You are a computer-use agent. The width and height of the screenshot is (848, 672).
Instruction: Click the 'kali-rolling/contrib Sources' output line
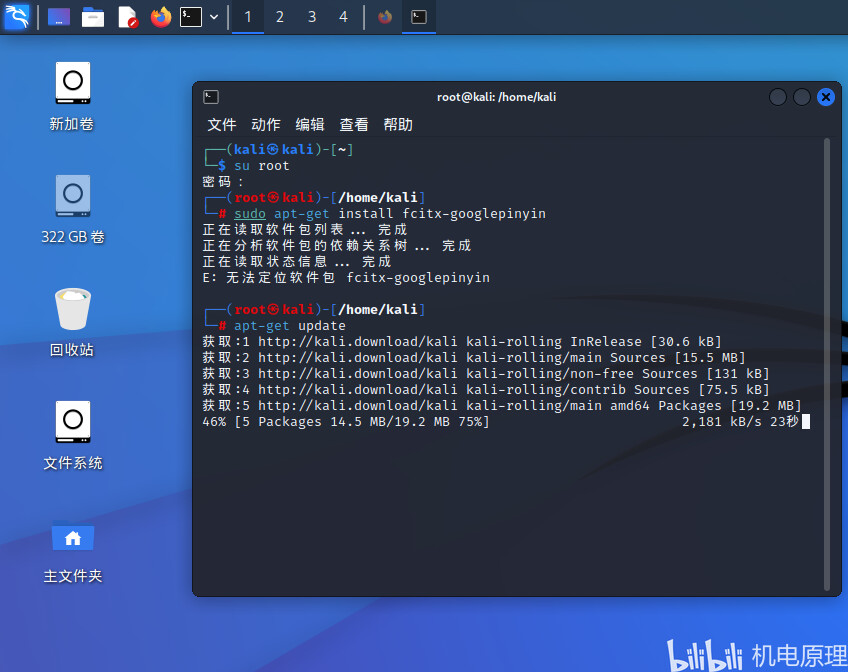point(486,390)
